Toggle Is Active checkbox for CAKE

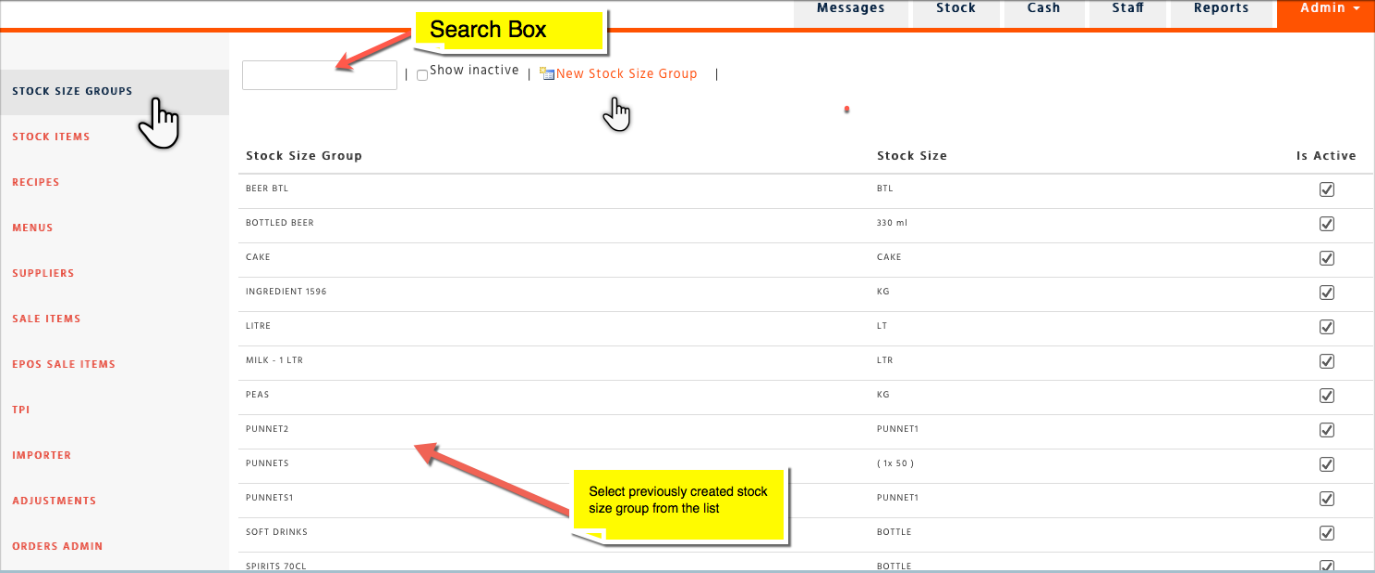pos(1327,258)
